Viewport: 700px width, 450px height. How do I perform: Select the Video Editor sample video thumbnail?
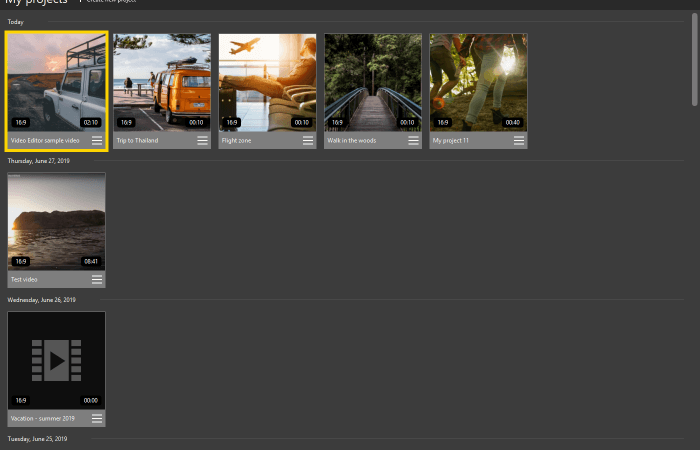pos(57,83)
